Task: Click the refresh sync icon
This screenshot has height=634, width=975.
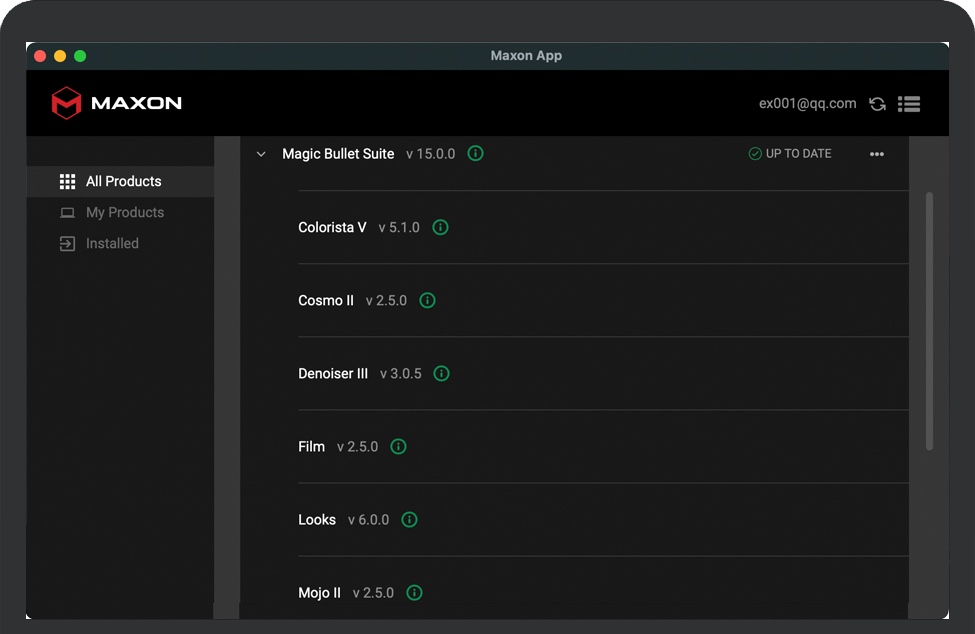Action: pos(877,104)
